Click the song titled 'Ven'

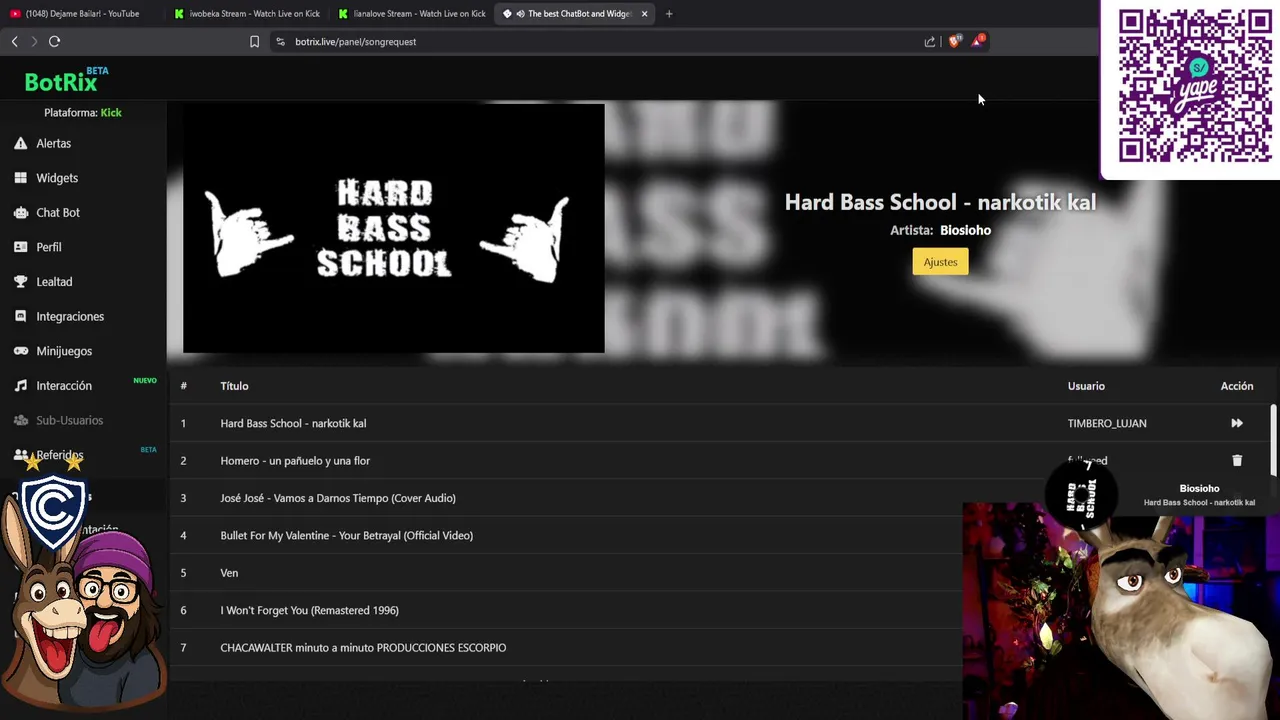tap(229, 573)
